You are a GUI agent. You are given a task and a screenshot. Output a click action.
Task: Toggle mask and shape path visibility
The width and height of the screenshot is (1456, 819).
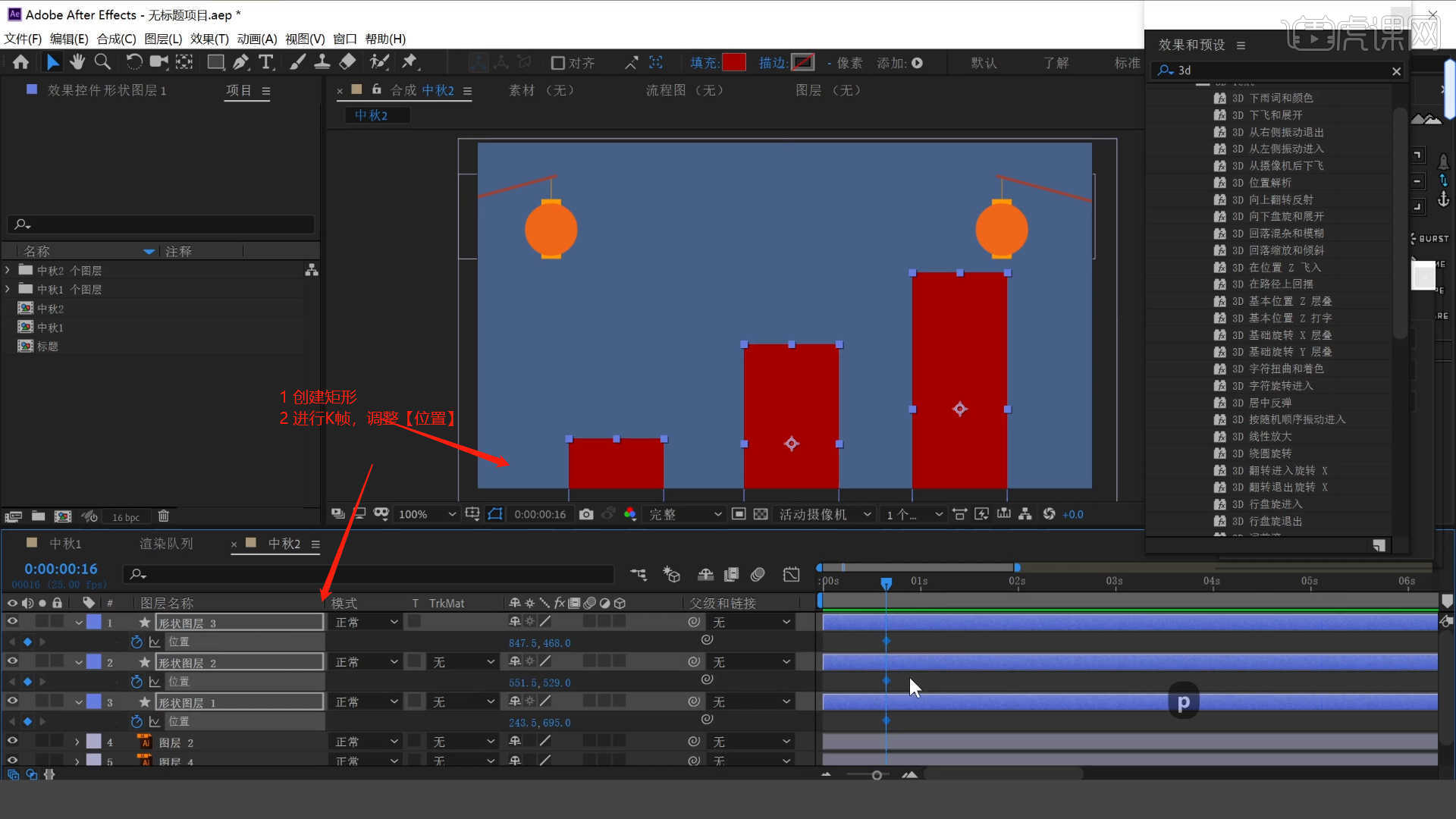495,514
